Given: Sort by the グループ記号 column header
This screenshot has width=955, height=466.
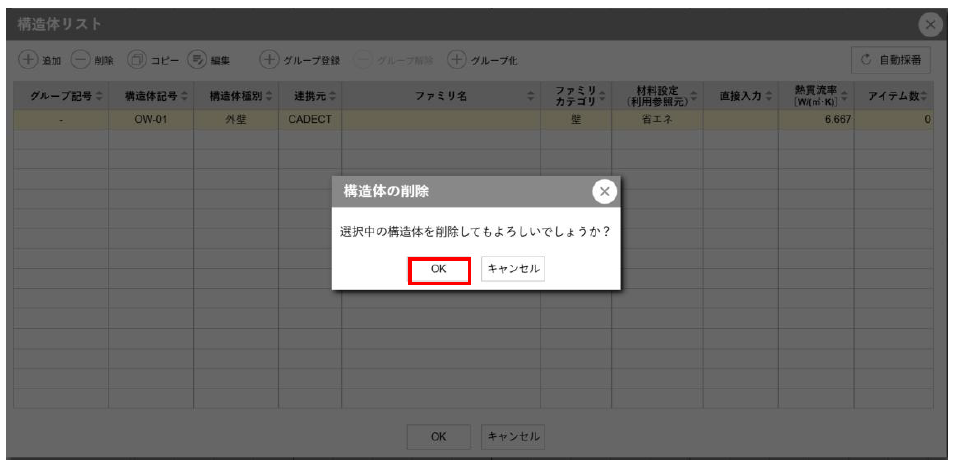Looking at the screenshot, I should (60, 96).
